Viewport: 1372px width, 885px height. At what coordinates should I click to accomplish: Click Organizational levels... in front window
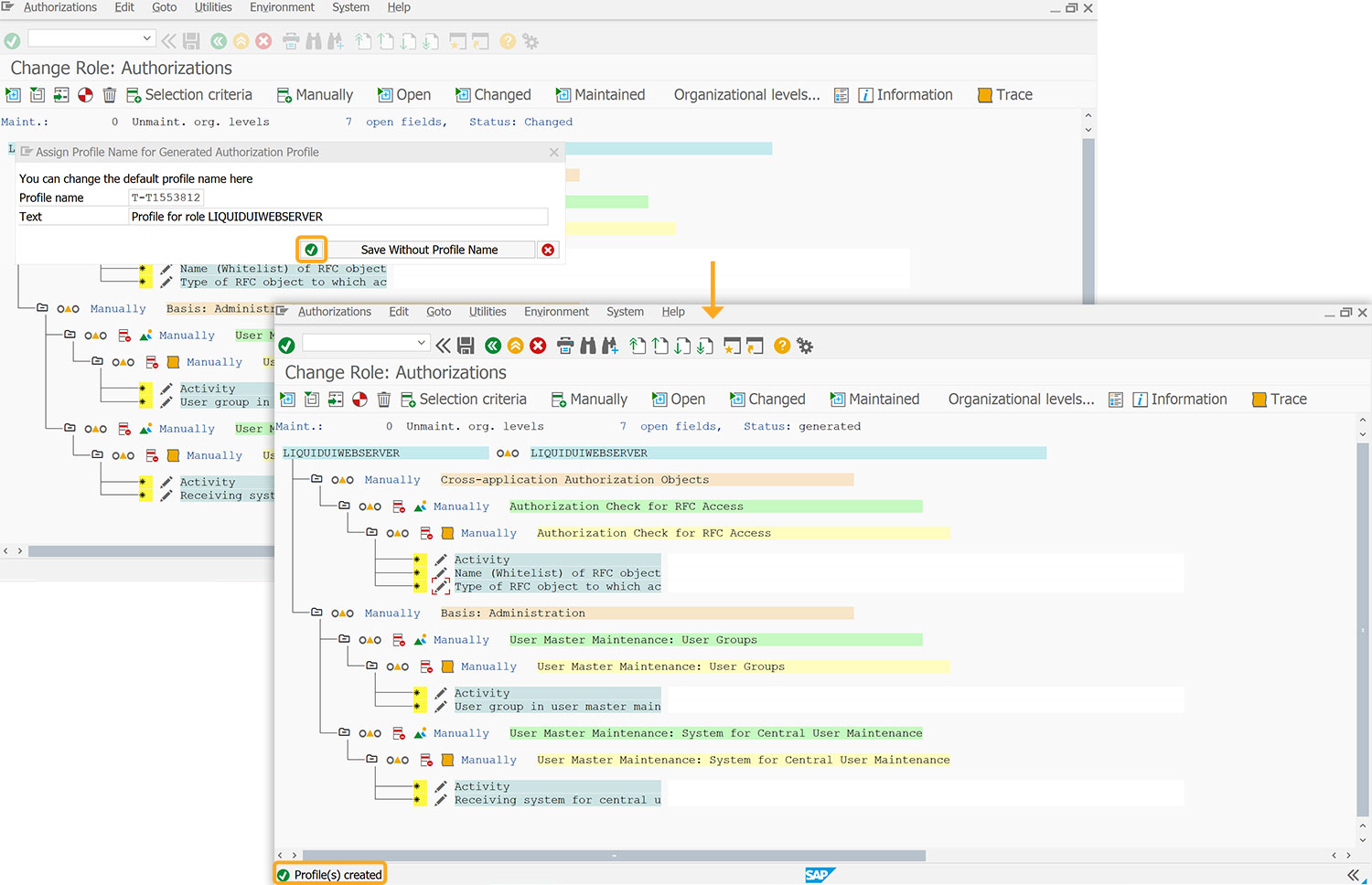point(1021,400)
